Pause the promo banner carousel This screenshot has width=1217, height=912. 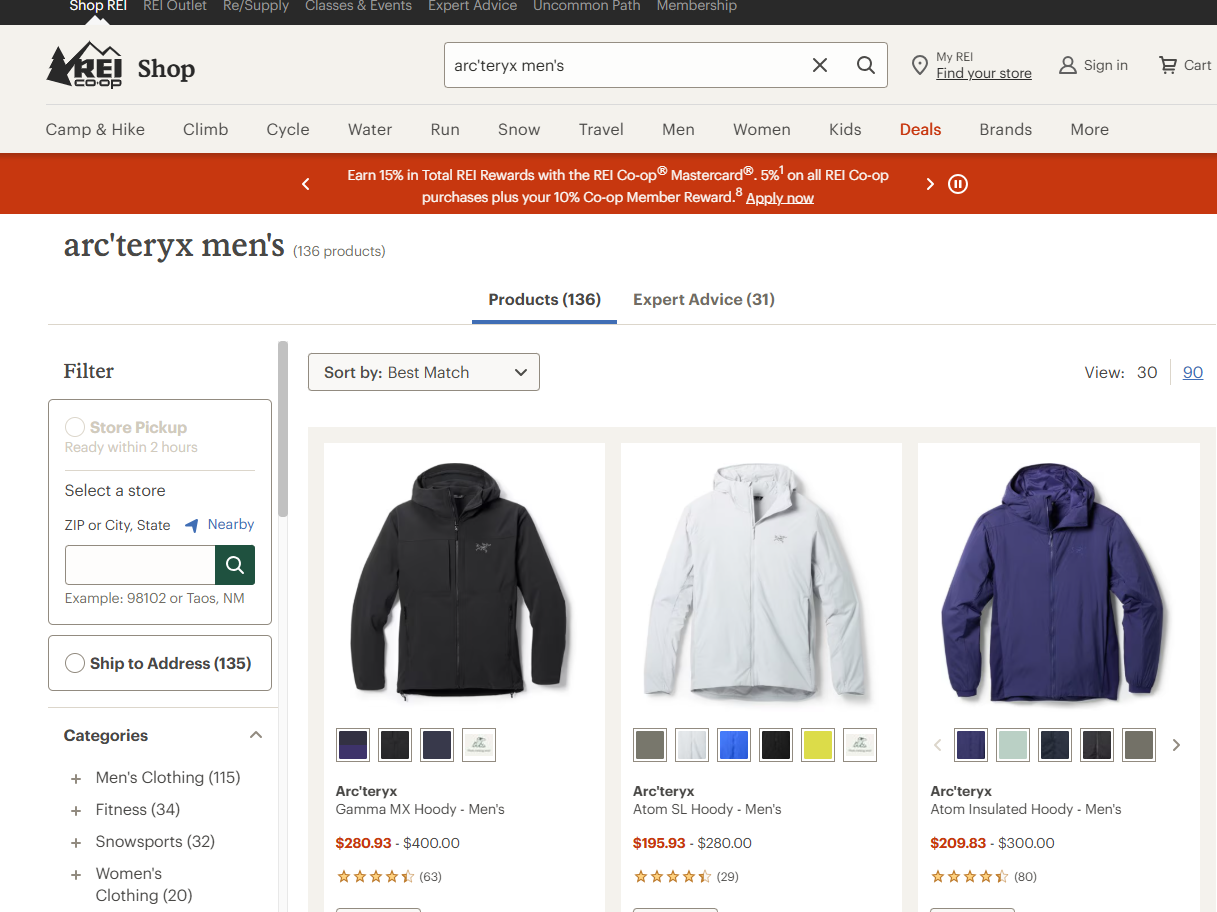pyautogui.click(x=958, y=184)
